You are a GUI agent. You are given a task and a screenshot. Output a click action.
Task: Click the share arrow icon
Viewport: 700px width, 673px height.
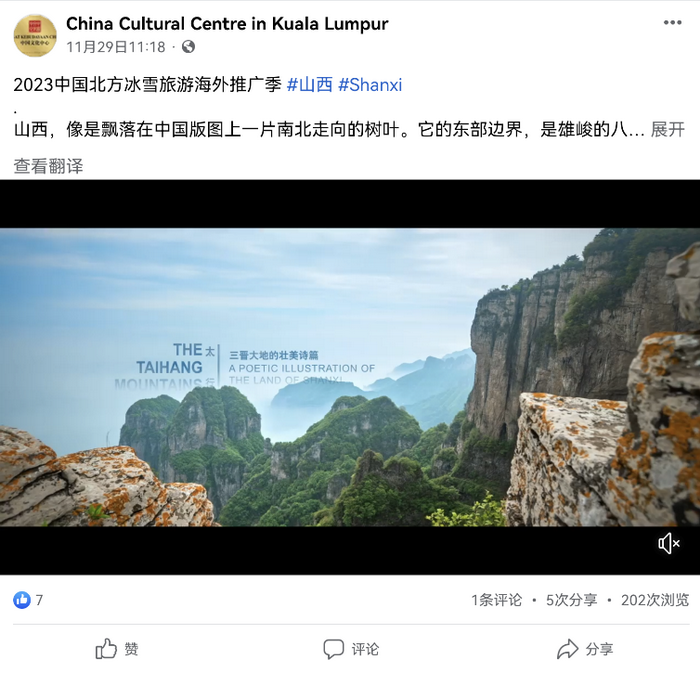pyautogui.click(x=567, y=649)
